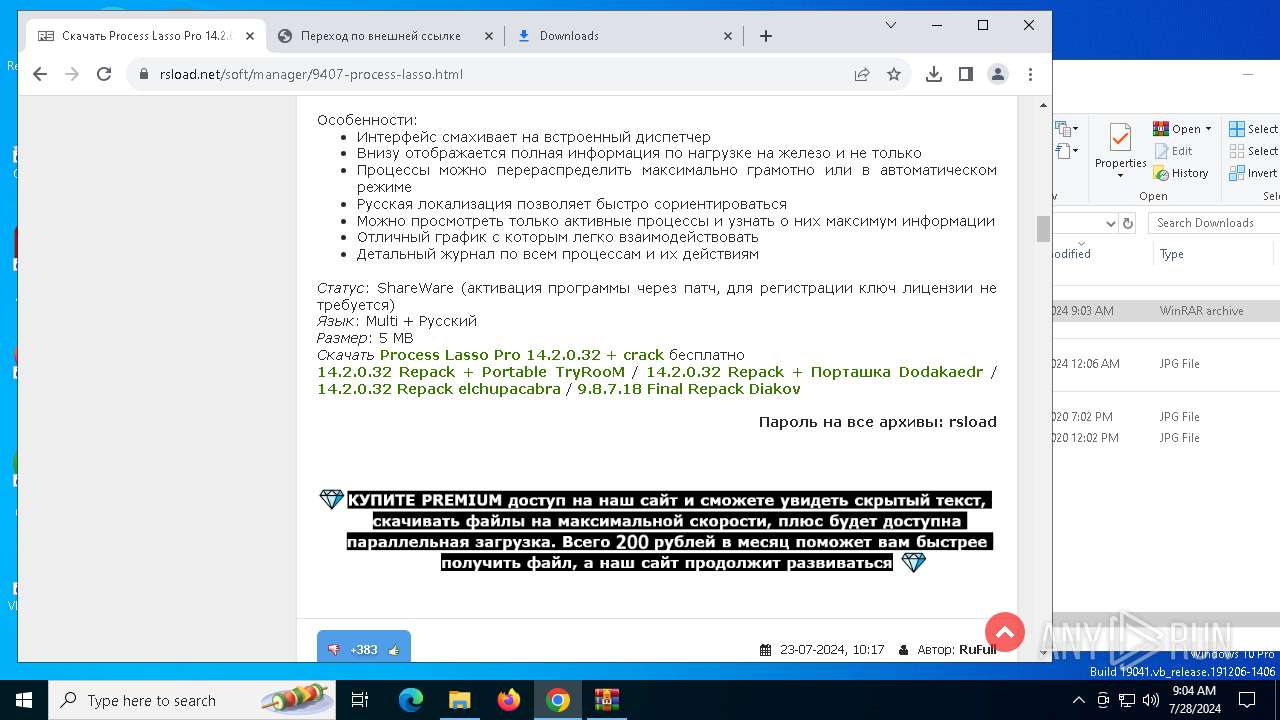Image resolution: width=1280 pixels, height=720 pixels.
Task: View site info lock icon
Action: click(144, 74)
